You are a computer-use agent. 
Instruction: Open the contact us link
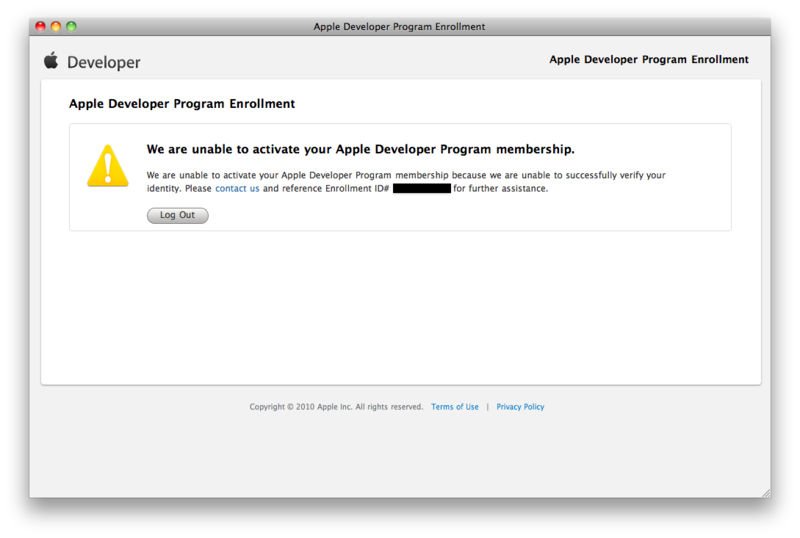tap(237, 188)
